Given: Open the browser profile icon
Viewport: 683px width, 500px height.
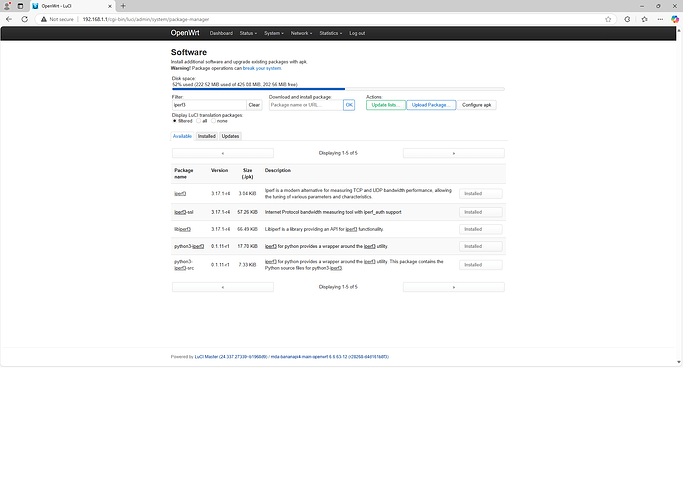Looking at the screenshot, I should tap(7, 6).
